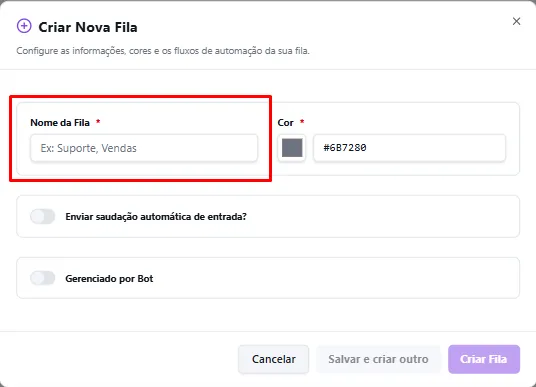Click the purple plus circle icon

coord(24,26)
